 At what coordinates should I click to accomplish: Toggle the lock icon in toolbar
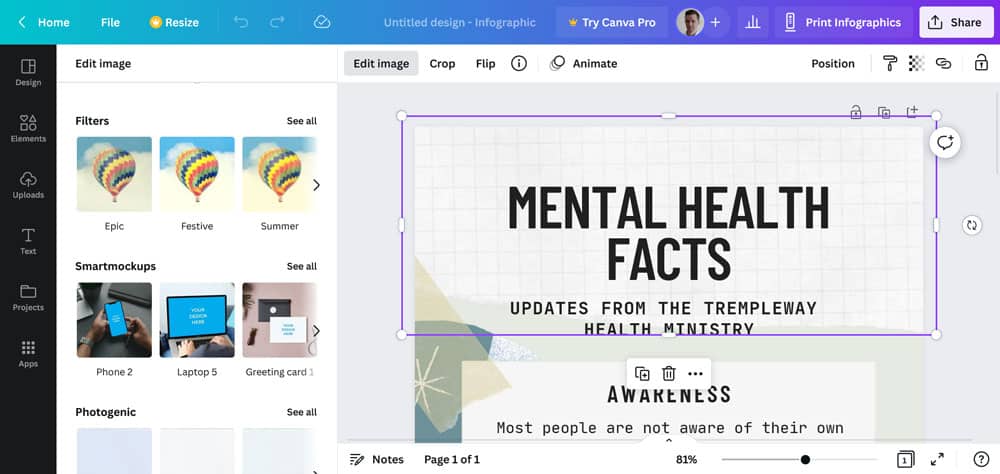(981, 63)
